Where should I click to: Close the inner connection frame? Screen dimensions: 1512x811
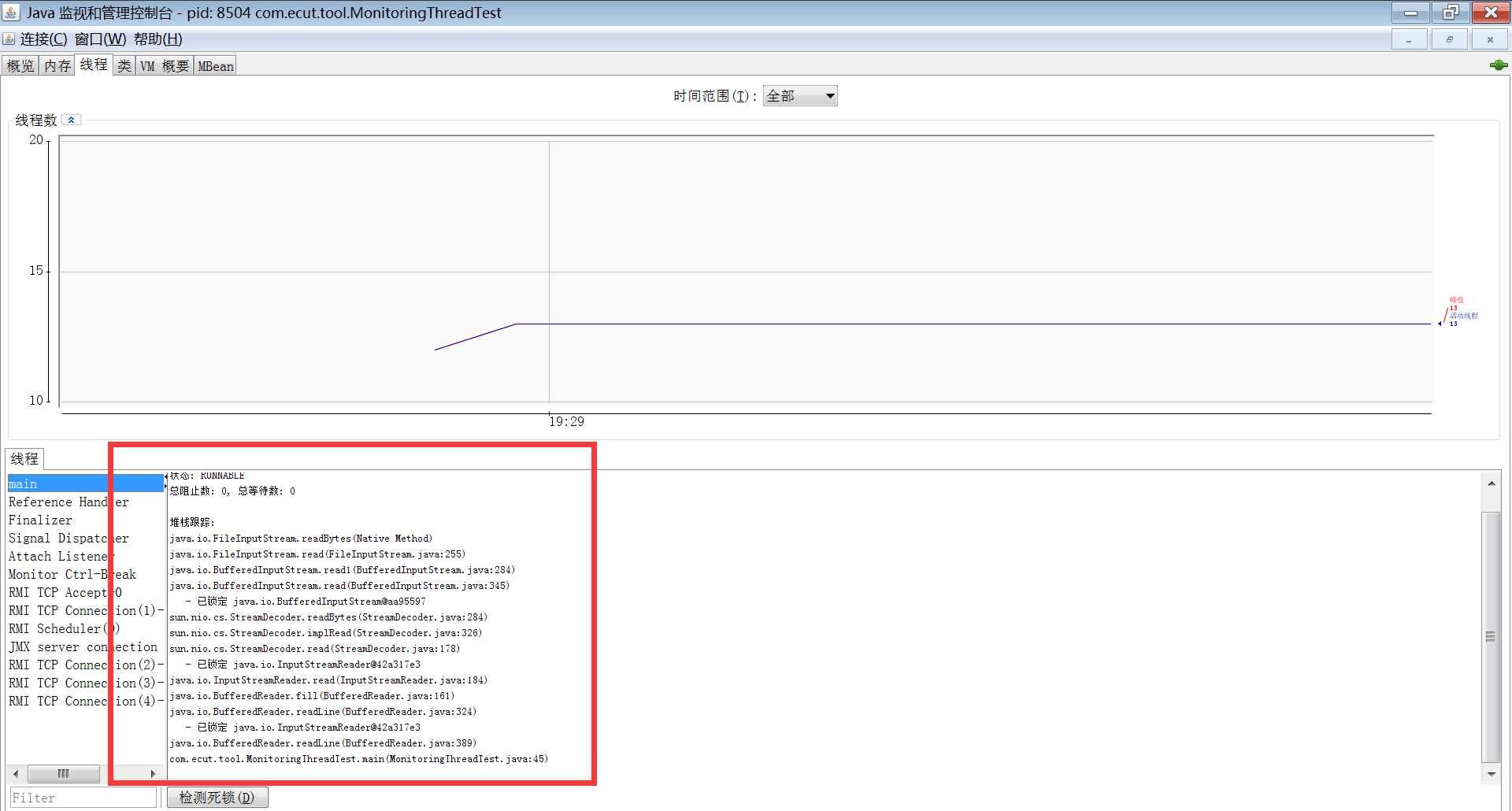pyautogui.click(x=1490, y=39)
